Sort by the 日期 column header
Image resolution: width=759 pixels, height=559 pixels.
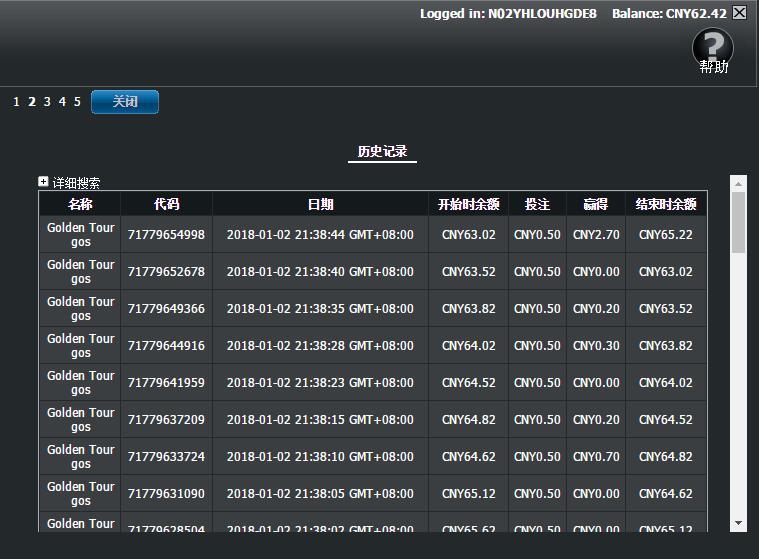(x=320, y=204)
